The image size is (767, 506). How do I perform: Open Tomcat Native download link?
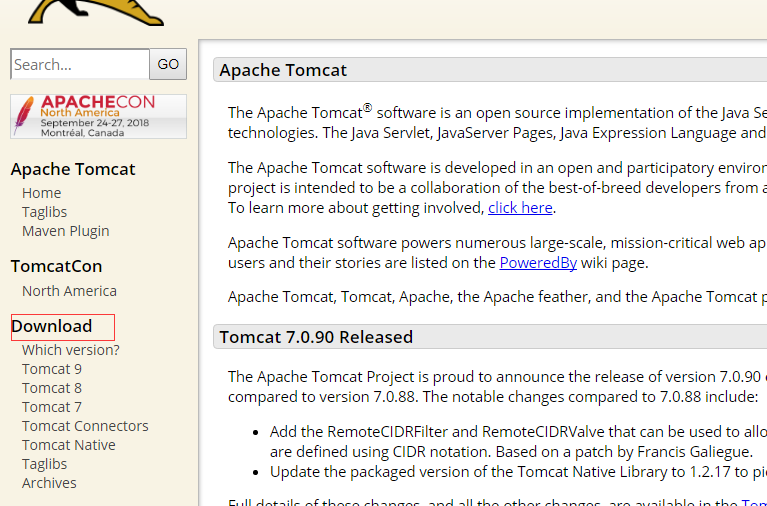69,445
